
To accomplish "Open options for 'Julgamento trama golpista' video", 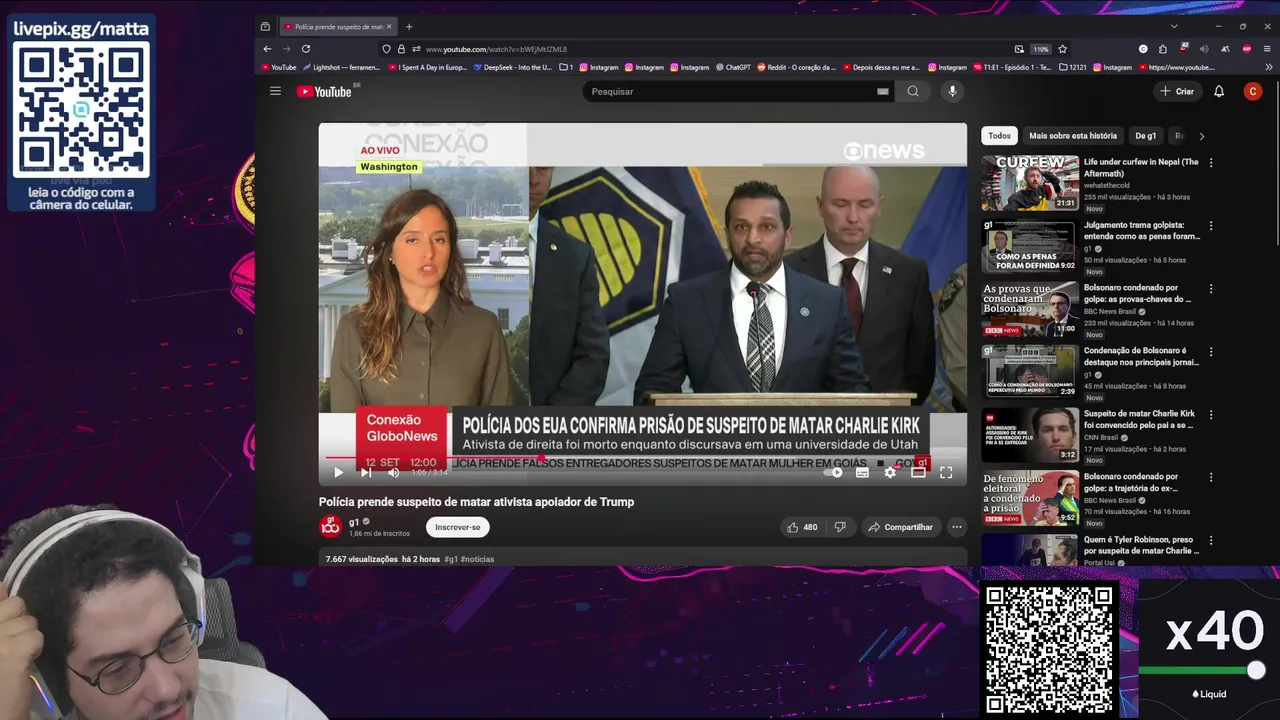I will (x=1211, y=225).
